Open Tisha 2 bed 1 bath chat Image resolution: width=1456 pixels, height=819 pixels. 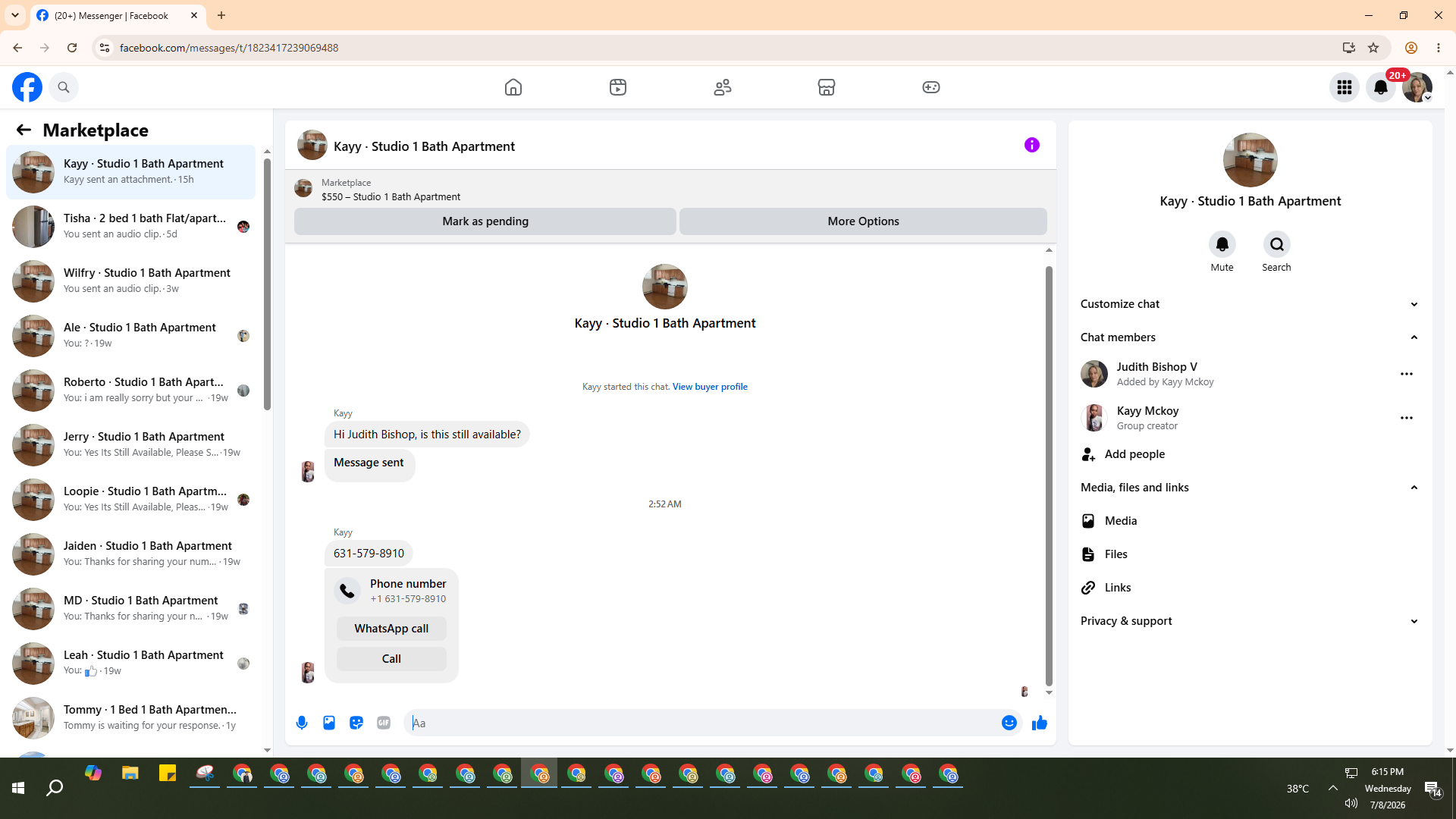click(130, 227)
